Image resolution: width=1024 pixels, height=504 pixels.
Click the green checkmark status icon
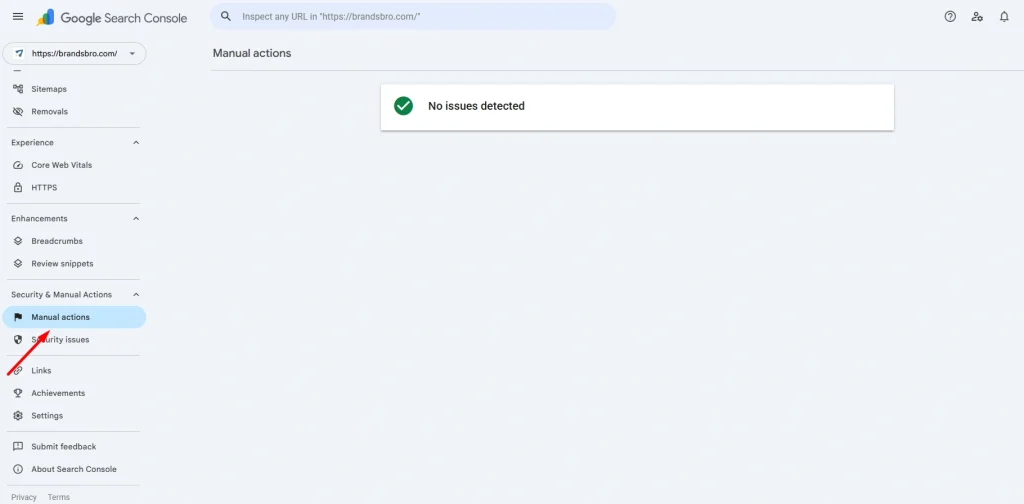[404, 106]
